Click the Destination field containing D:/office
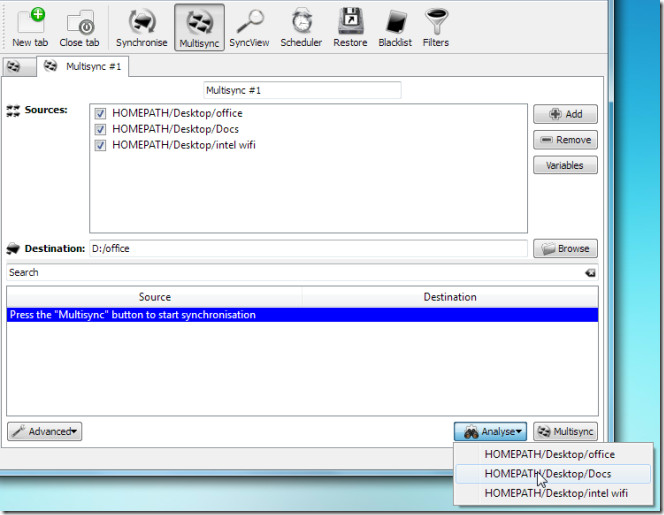Image resolution: width=664 pixels, height=515 pixels. [308, 249]
